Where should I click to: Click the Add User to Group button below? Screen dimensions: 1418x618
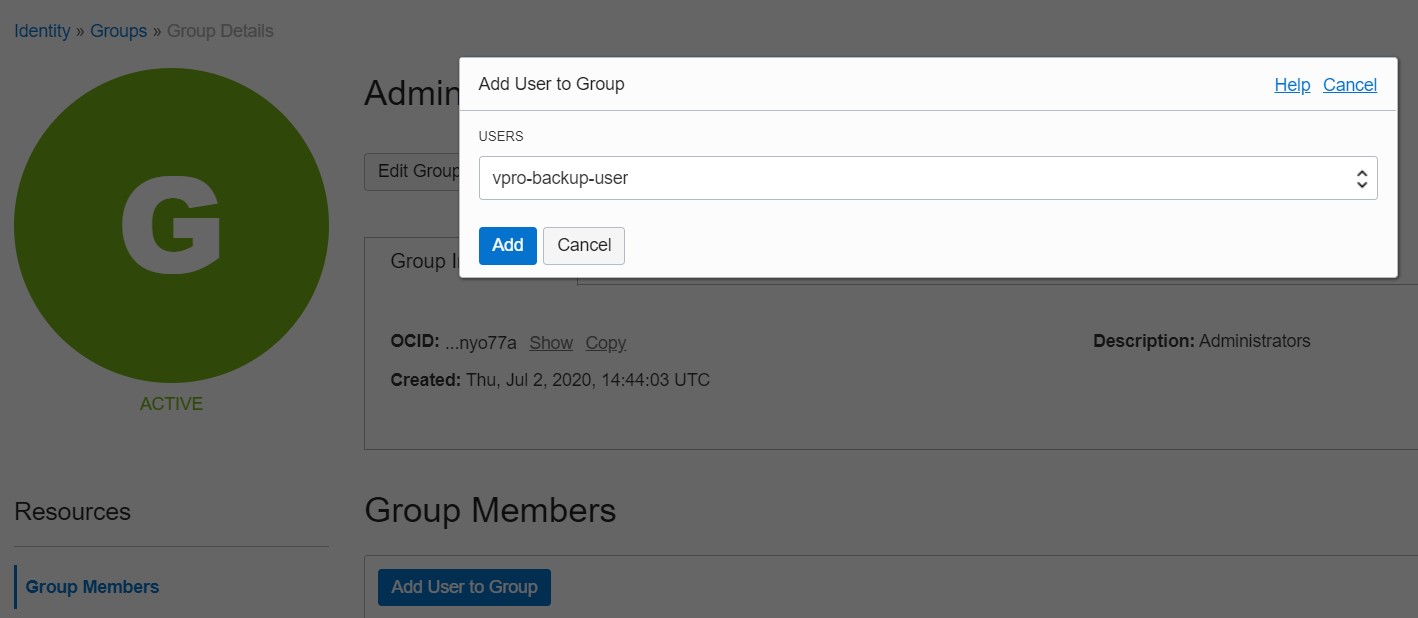464,587
